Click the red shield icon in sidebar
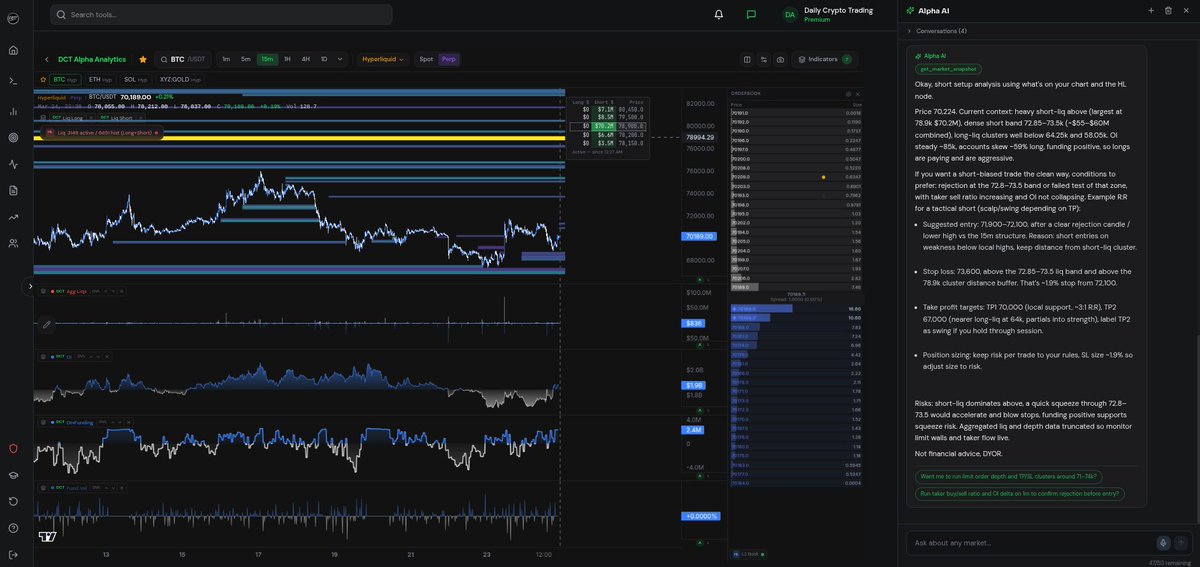The height and width of the screenshot is (567, 1200). 13,449
